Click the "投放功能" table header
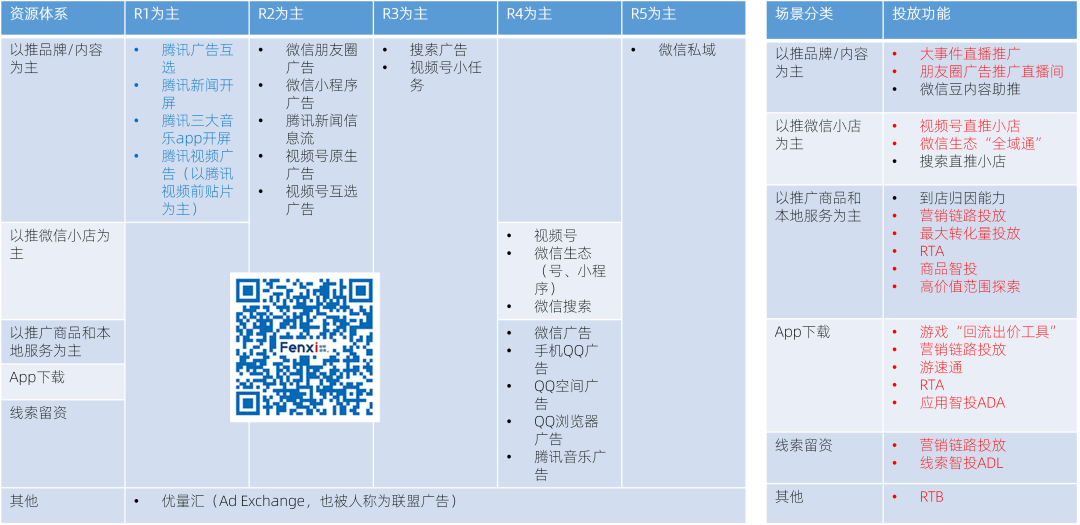This screenshot has height=525, width=1080. point(921,14)
